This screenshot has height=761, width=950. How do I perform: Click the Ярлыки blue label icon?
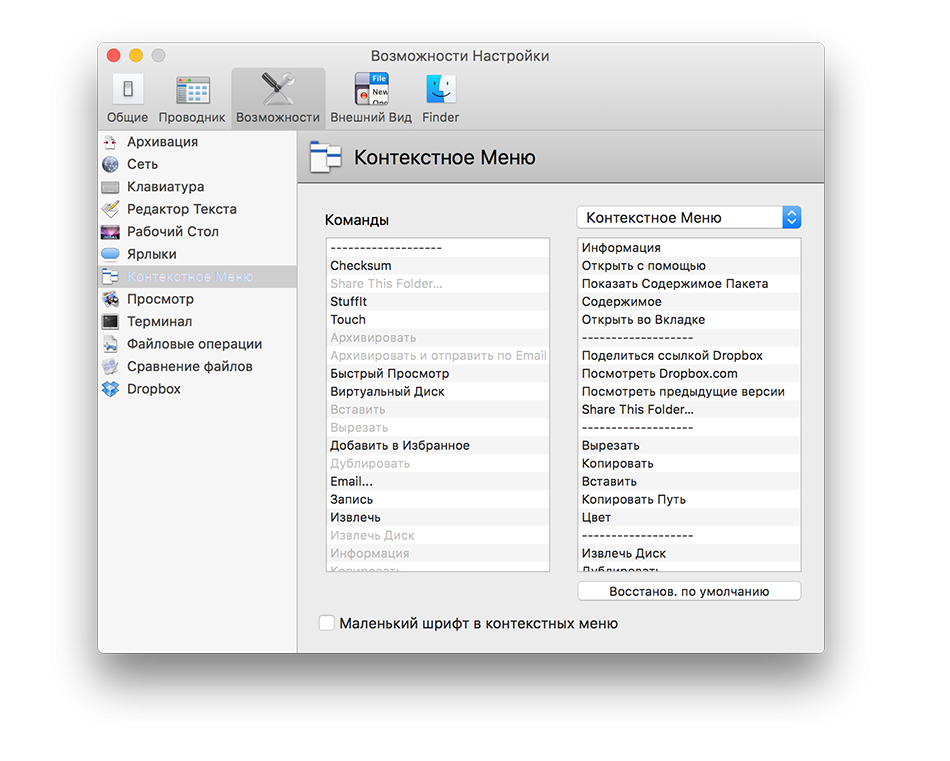110,254
